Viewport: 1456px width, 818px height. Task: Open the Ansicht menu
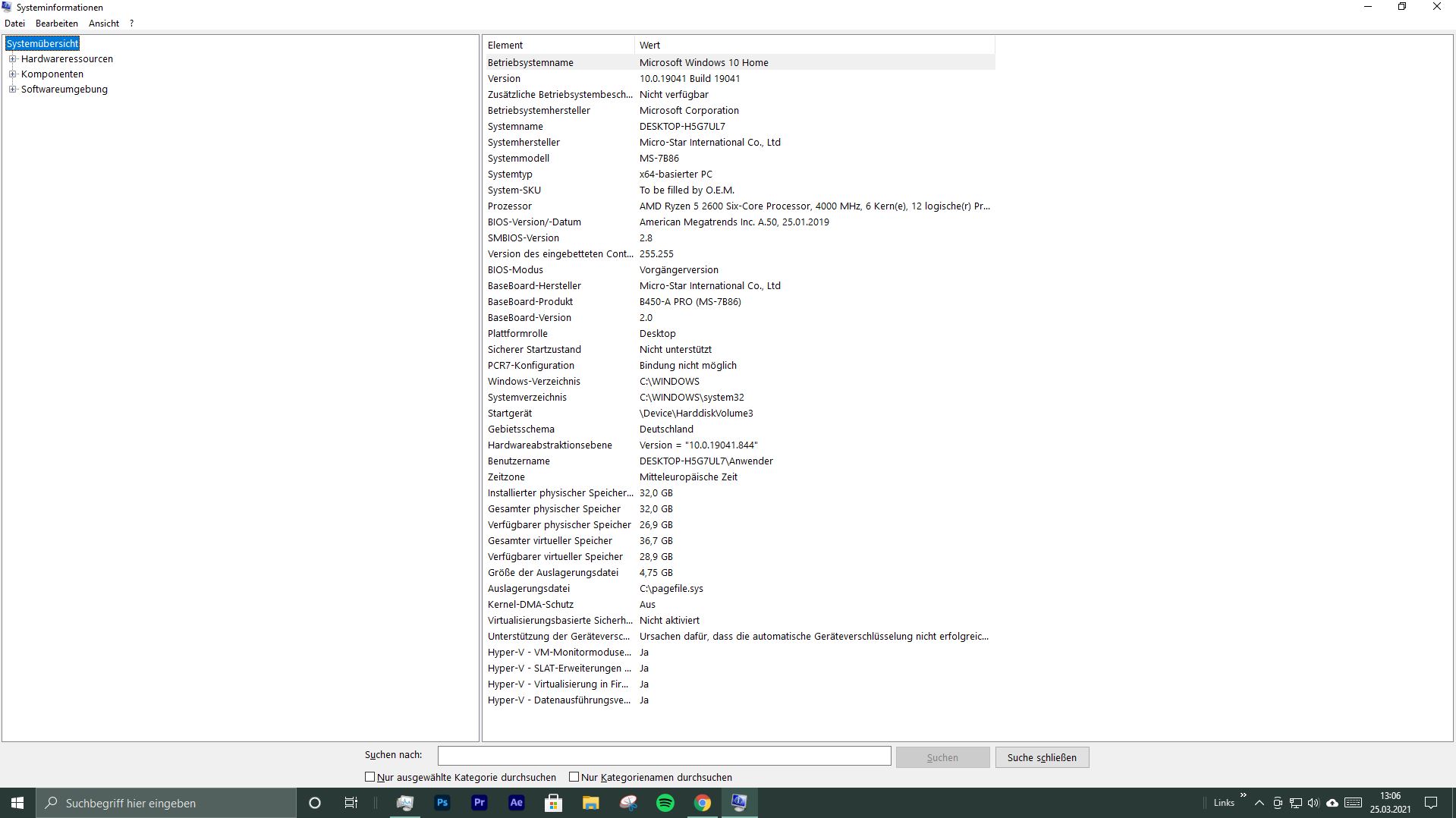tap(104, 24)
